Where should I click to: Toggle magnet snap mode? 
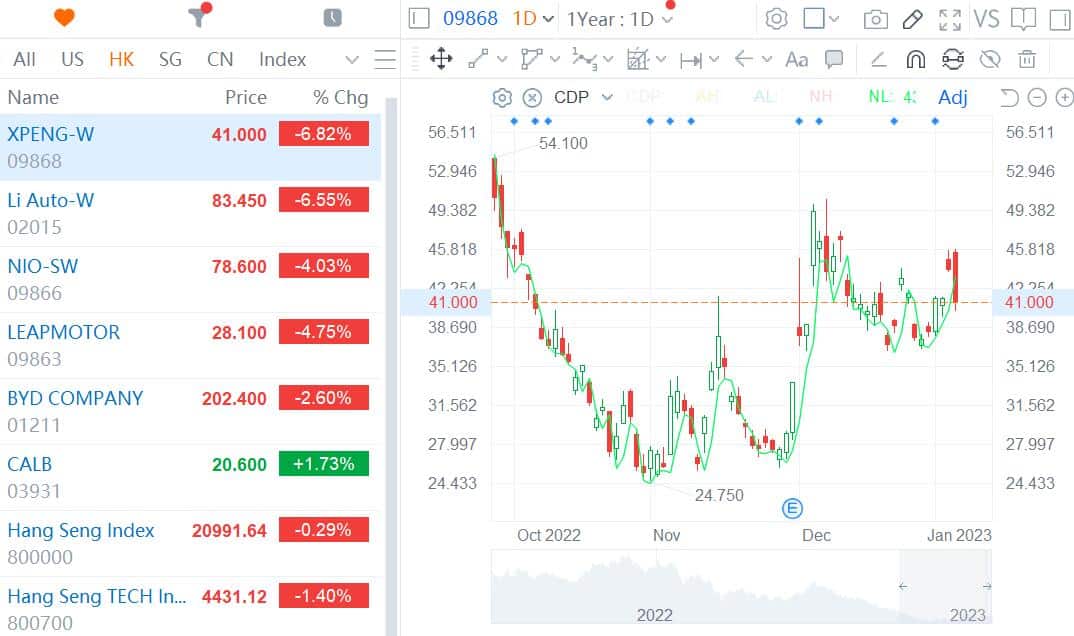coord(917,60)
